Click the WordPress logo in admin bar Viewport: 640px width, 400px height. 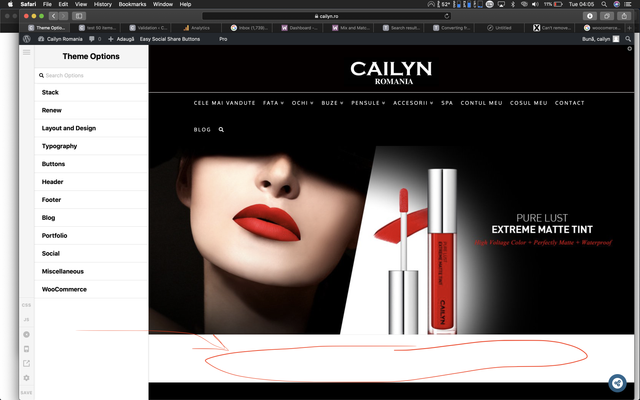[x=27, y=39]
